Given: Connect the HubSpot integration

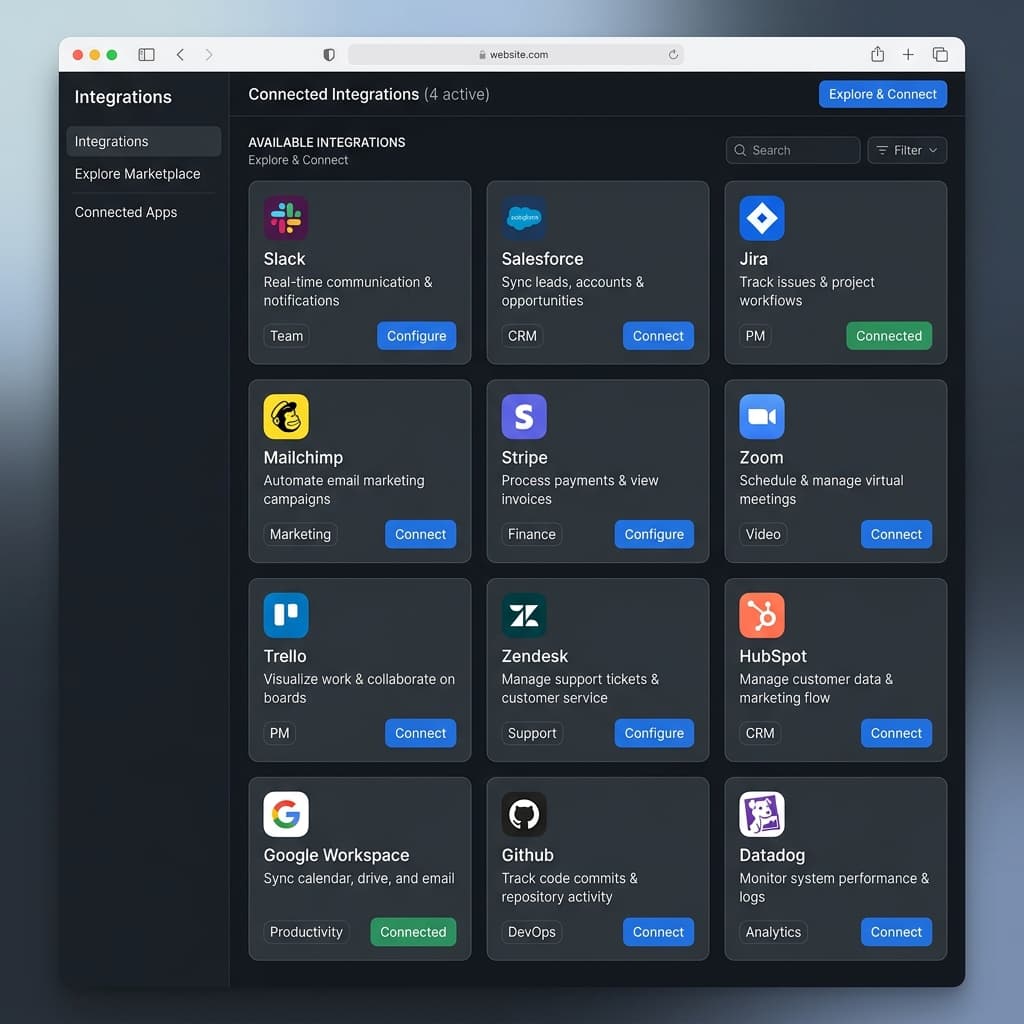Looking at the screenshot, I should click(896, 733).
